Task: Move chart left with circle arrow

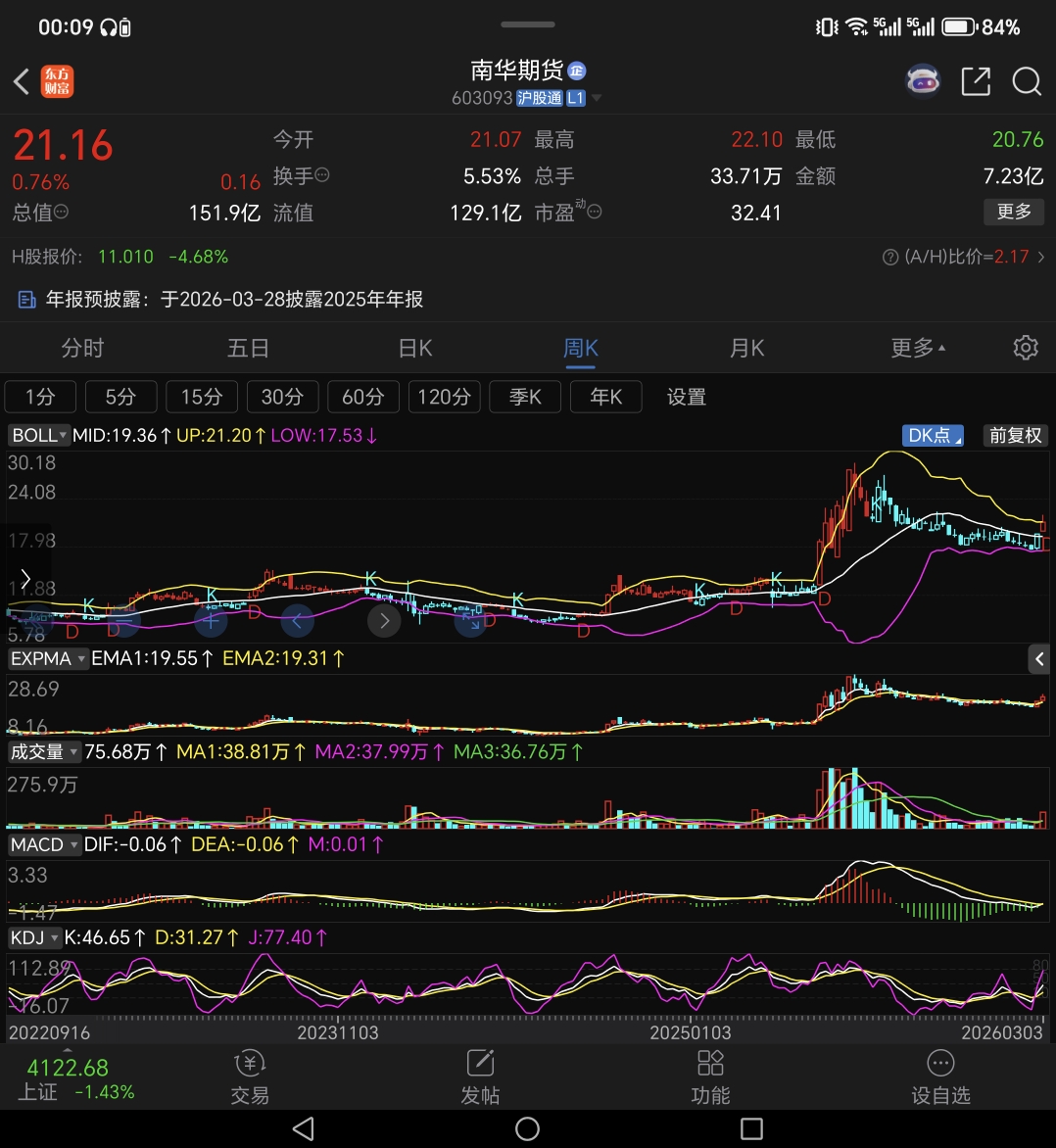Action: (x=298, y=622)
